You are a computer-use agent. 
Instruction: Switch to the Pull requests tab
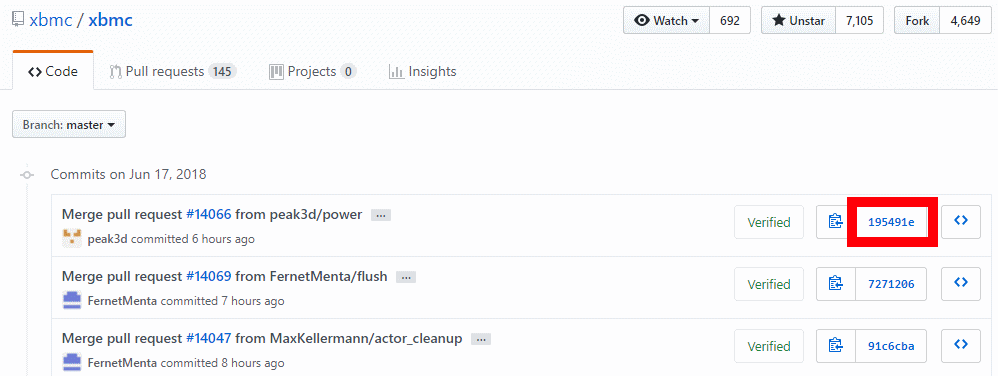(173, 71)
